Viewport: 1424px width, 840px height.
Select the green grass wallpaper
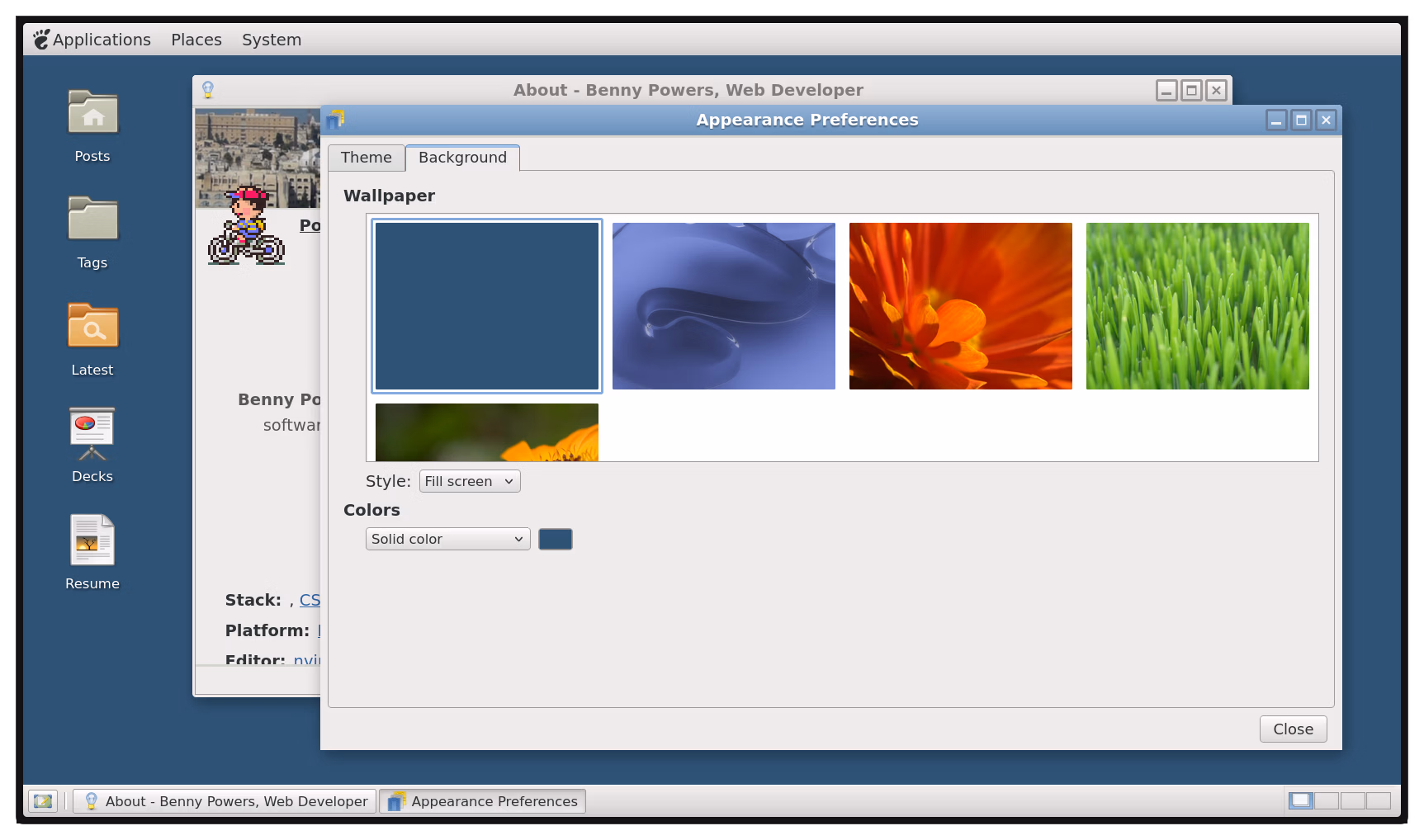1197,306
